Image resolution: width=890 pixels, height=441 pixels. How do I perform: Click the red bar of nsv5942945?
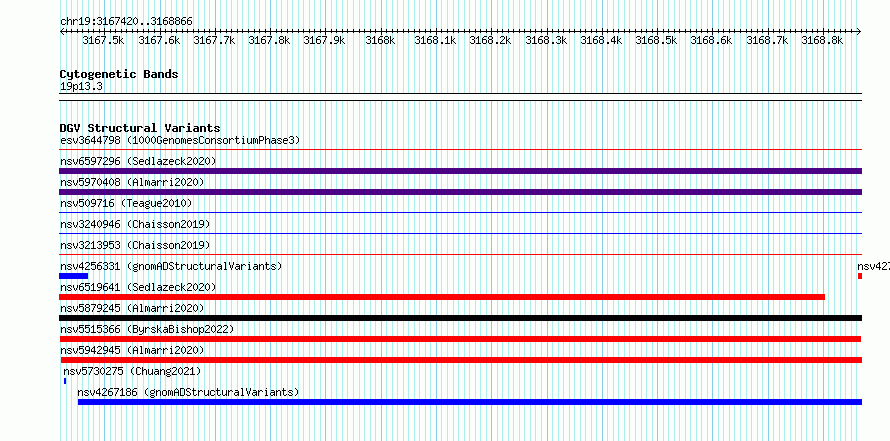(x=461, y=360)
